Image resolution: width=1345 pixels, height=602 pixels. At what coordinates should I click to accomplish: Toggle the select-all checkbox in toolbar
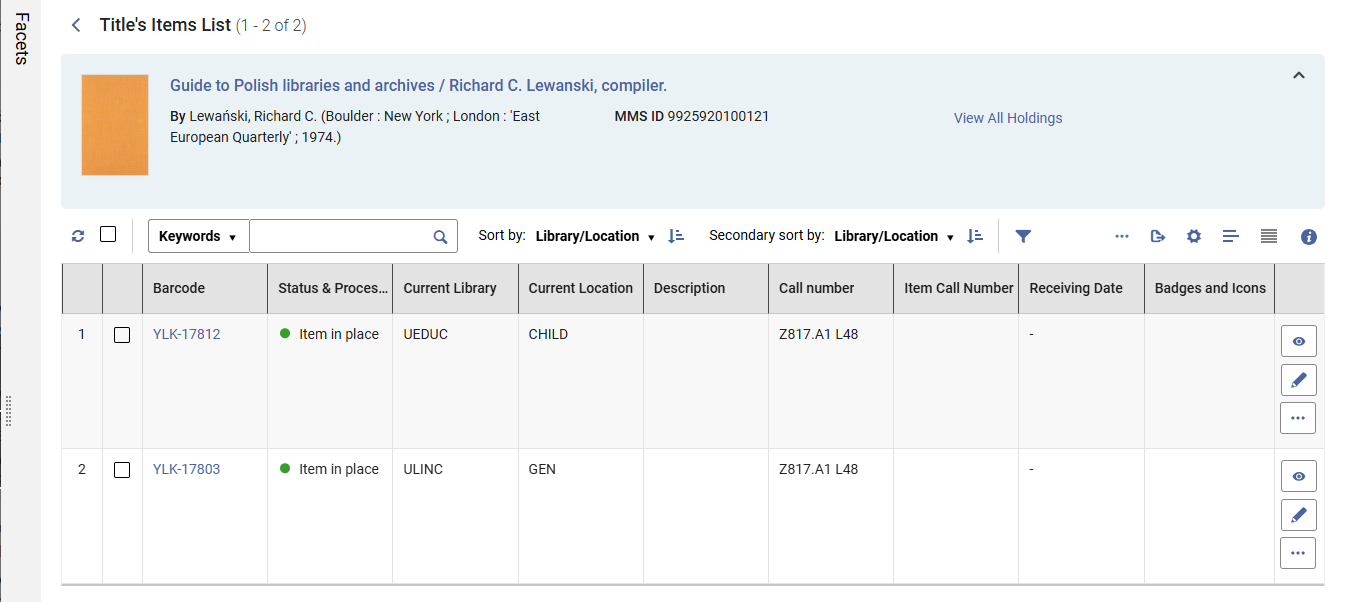(108, 234)
